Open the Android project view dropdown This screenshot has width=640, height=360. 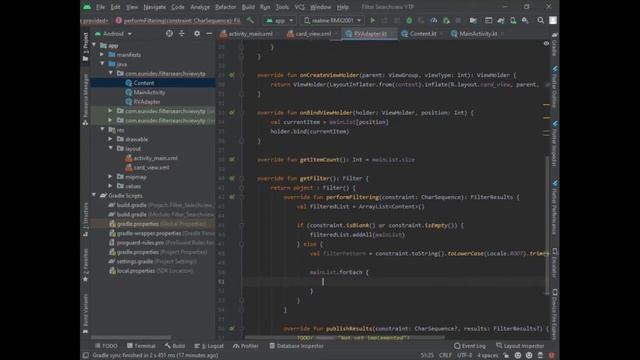pyautogui.click(x=113, y=34)
